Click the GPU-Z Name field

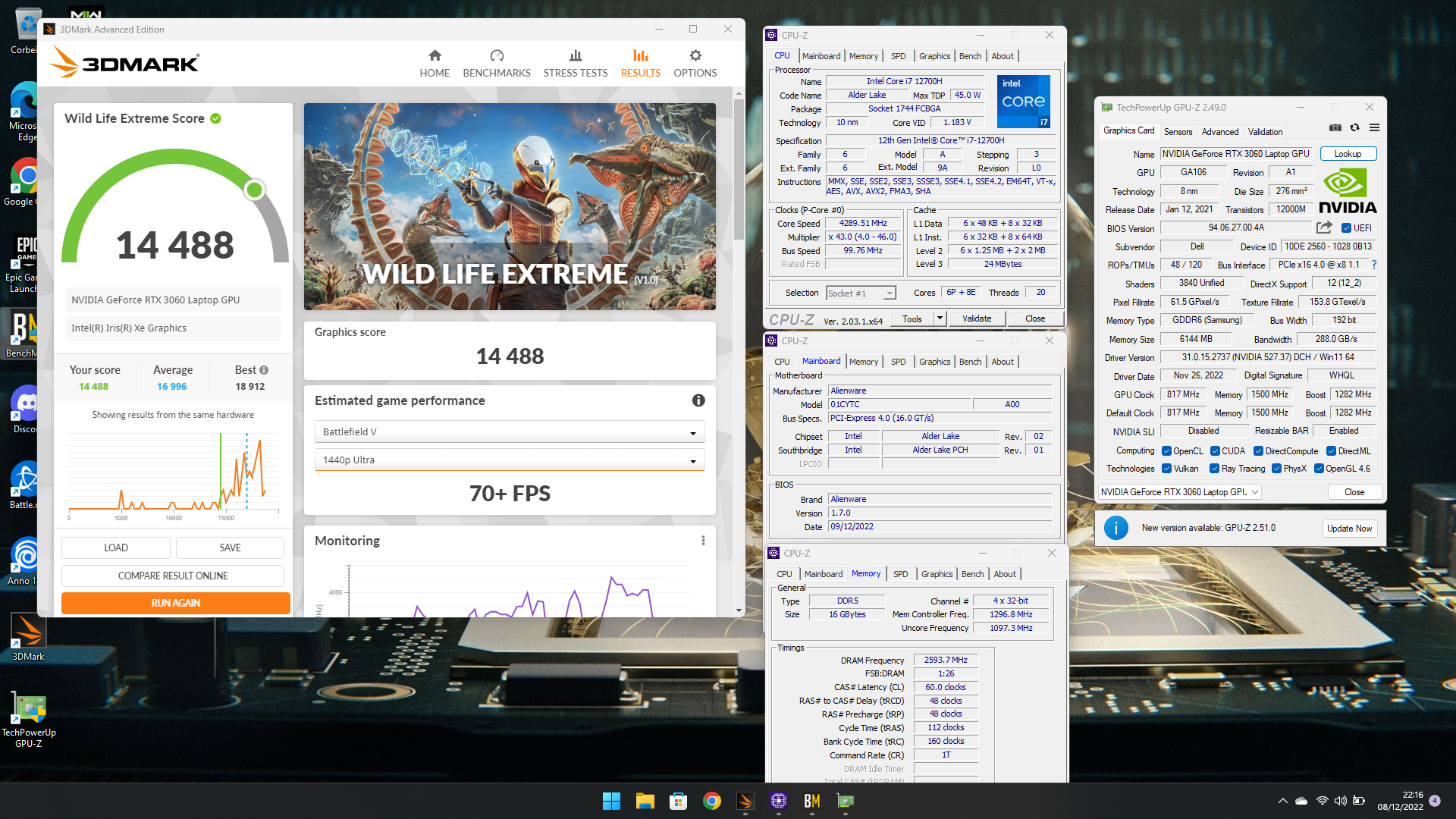point(1237,153)
